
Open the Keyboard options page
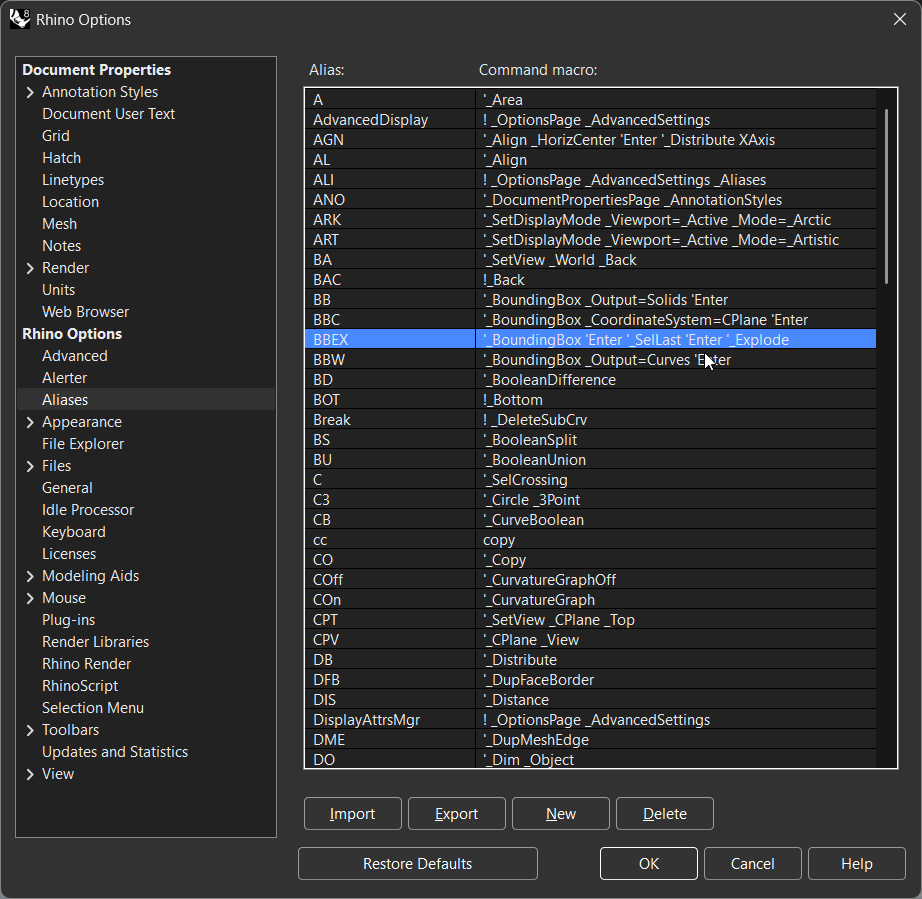tap(73, 532)
